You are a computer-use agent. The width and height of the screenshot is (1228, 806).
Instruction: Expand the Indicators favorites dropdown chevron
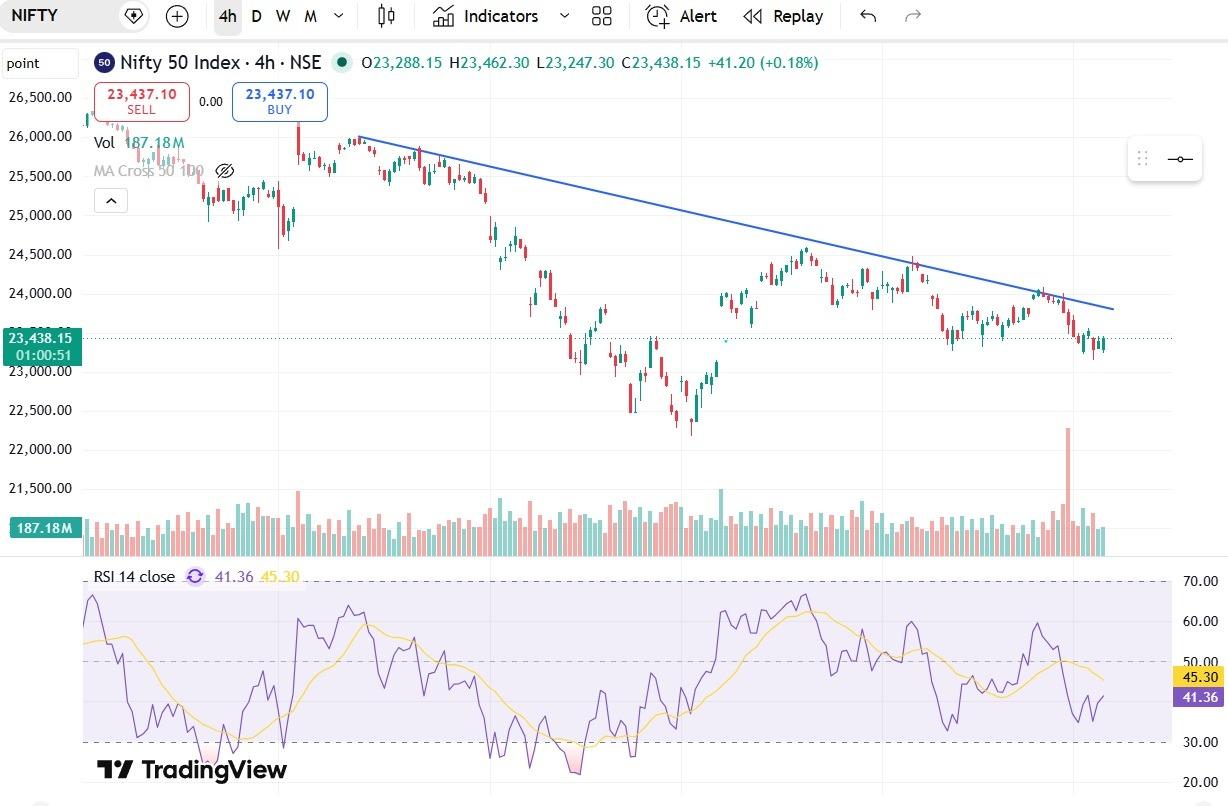pos(564,16)
